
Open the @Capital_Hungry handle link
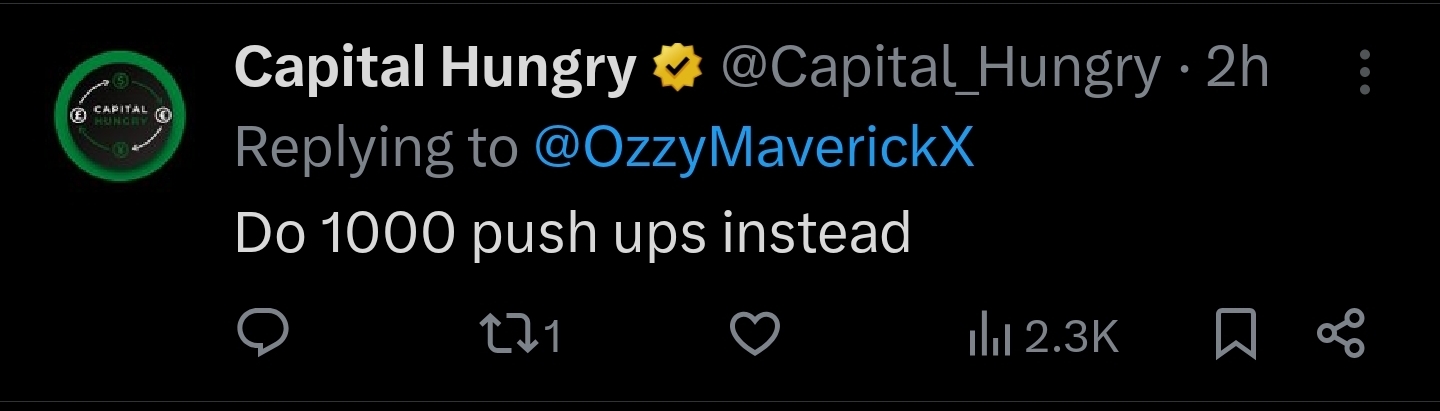point(940,70)
